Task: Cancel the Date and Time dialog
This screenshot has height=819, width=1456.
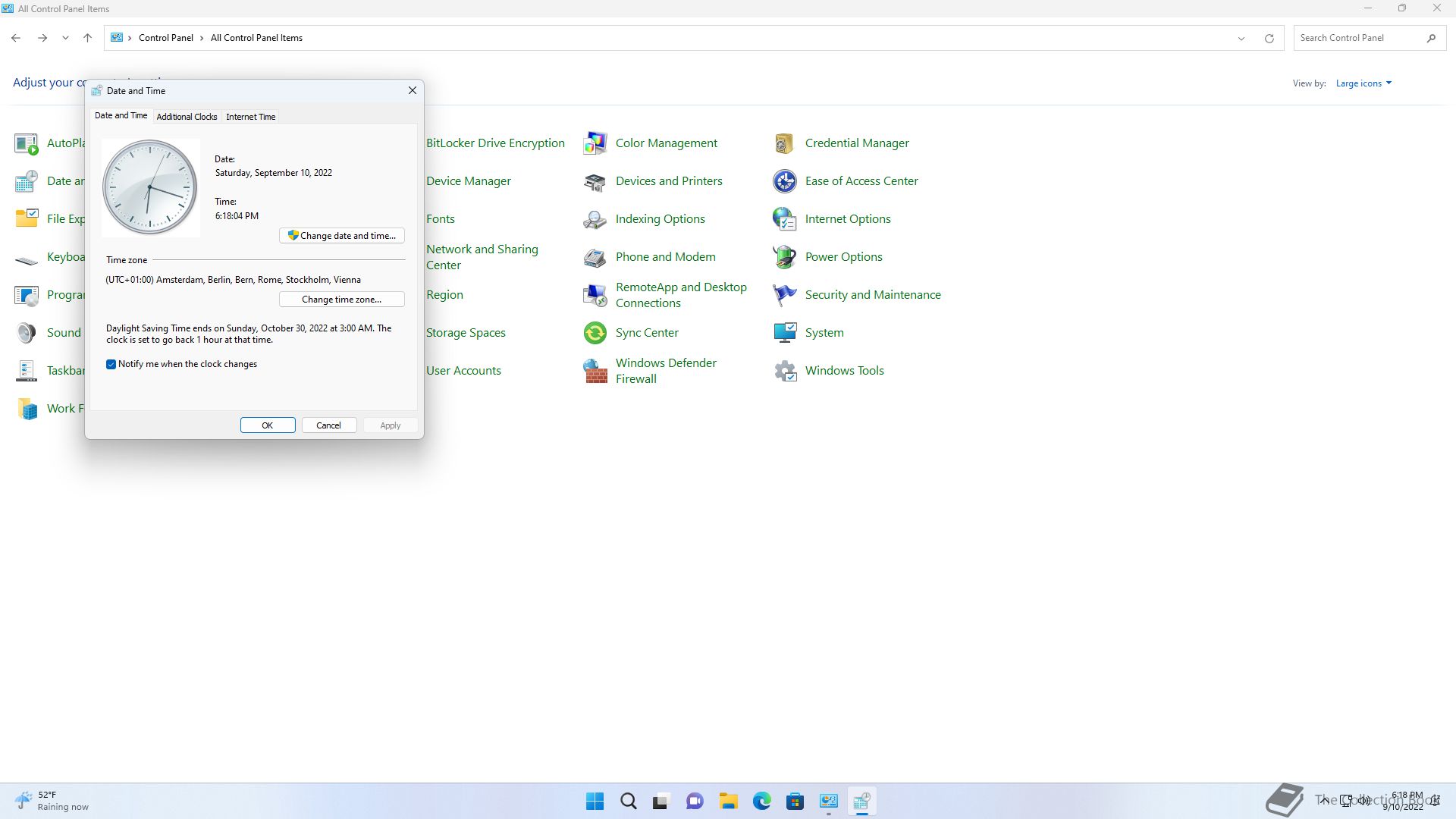Action: [329, 425]
